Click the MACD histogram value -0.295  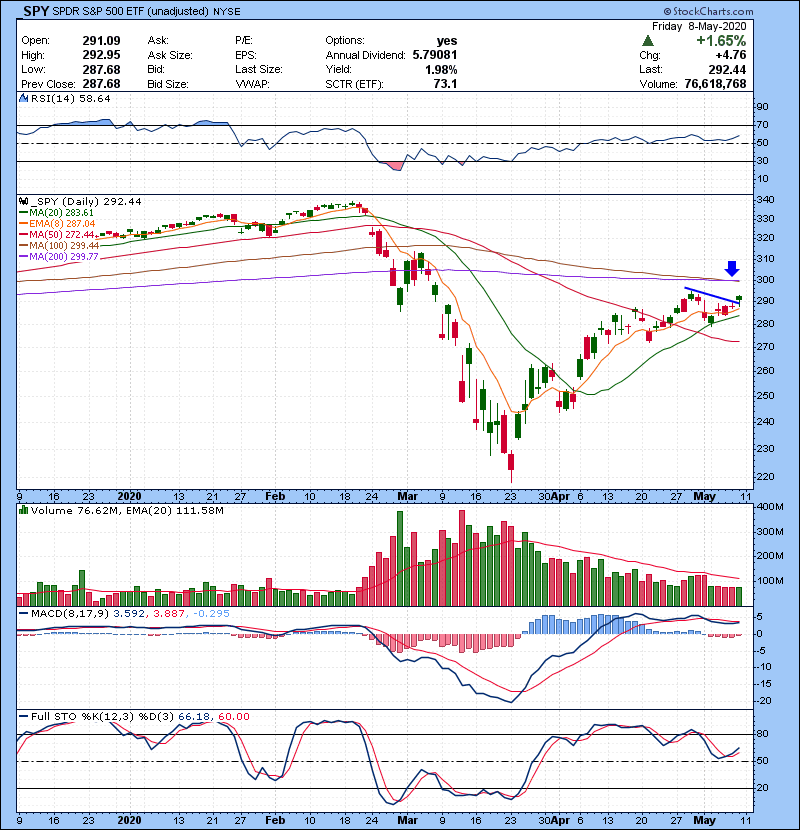click(x=211, y=614)
